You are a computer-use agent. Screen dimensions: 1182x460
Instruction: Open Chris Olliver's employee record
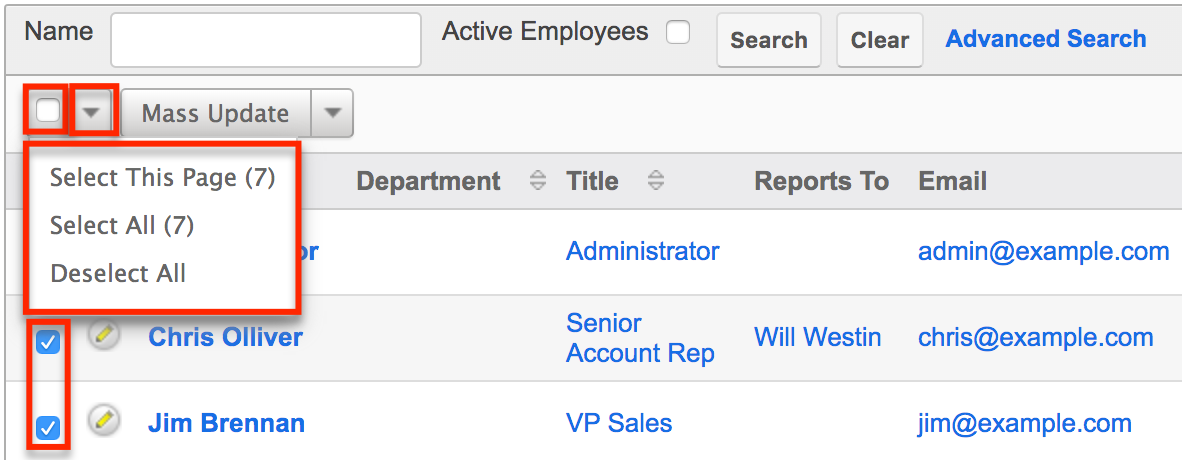pyautogui.click(x=225, y=337)
